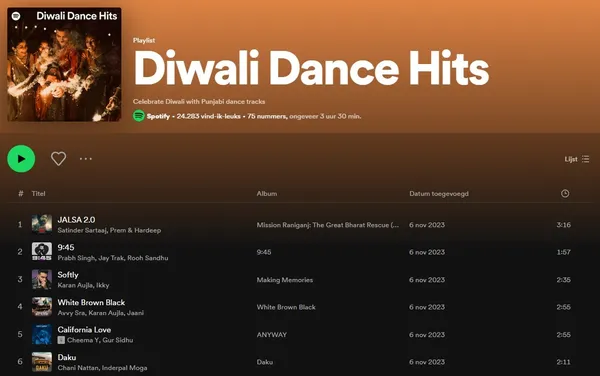The image size is (600, 376).
Task: Select the Softly track title
Action: click(68, 275)
